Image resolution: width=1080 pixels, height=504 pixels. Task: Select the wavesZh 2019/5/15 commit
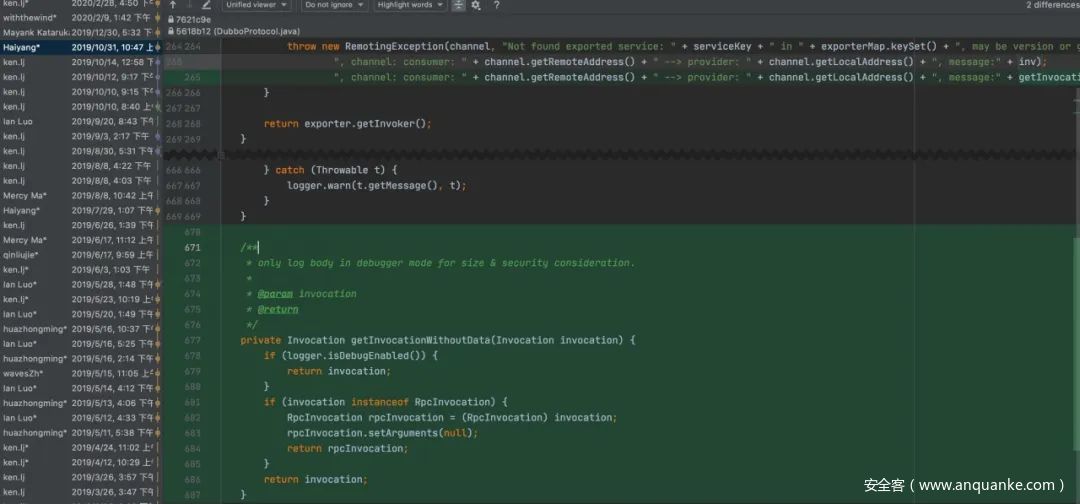[x=78, y=373]
